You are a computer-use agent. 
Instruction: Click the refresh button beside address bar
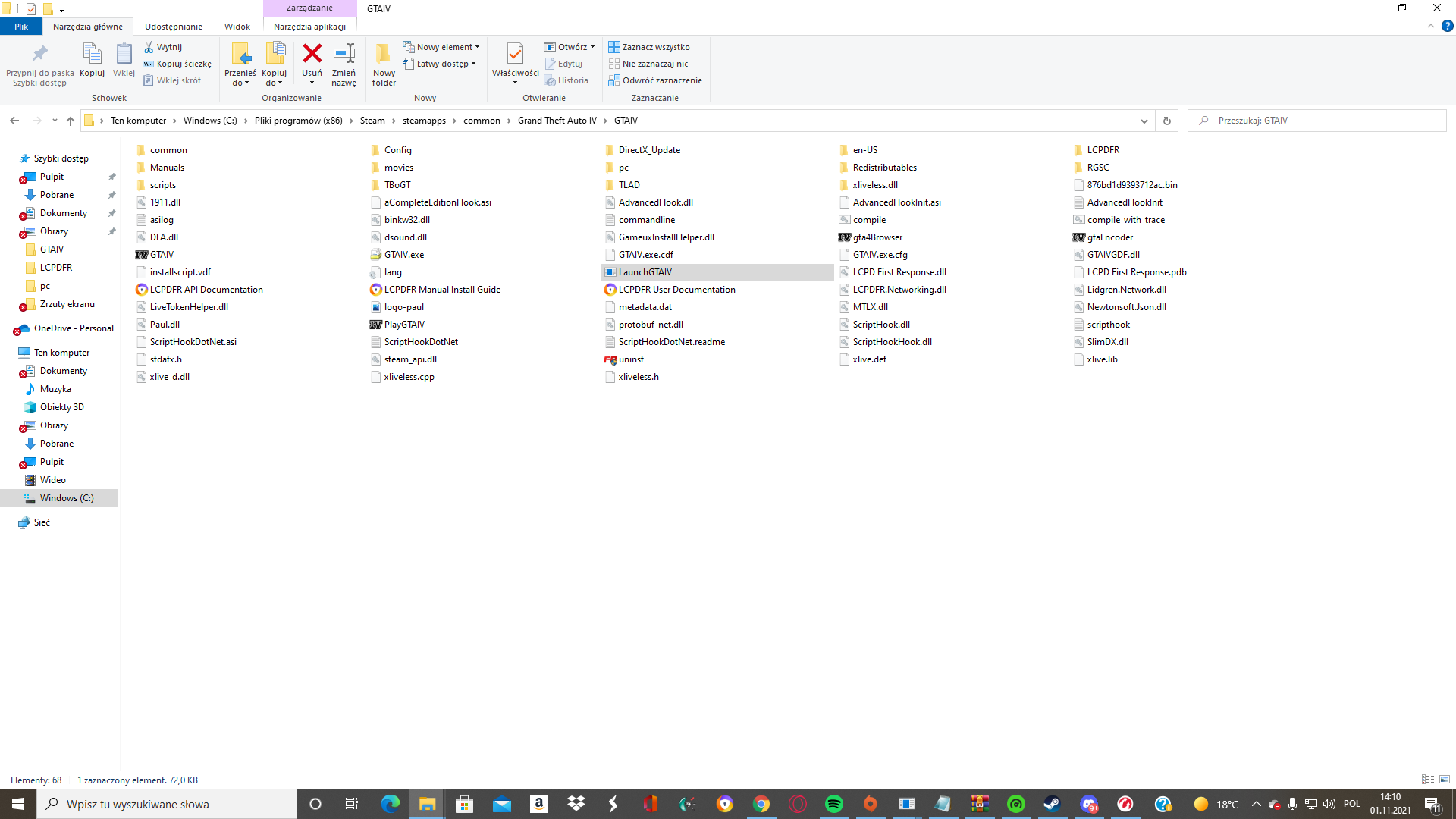click(1166, 121)
